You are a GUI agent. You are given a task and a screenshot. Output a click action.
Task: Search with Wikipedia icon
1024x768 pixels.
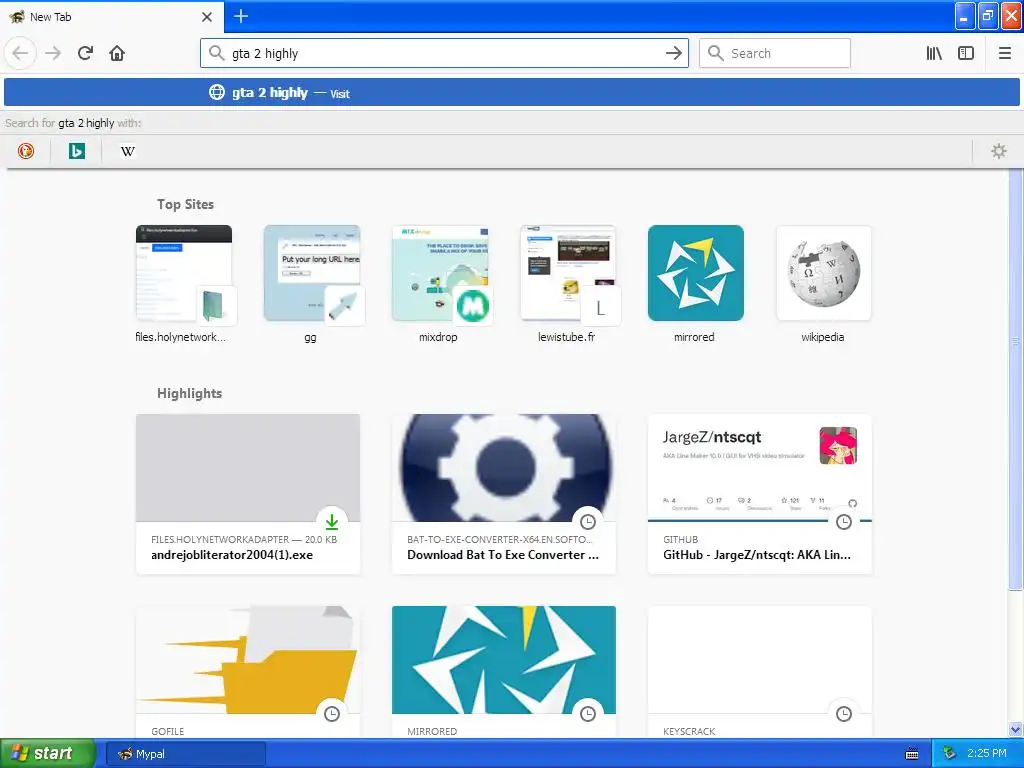tap(127, 152)
